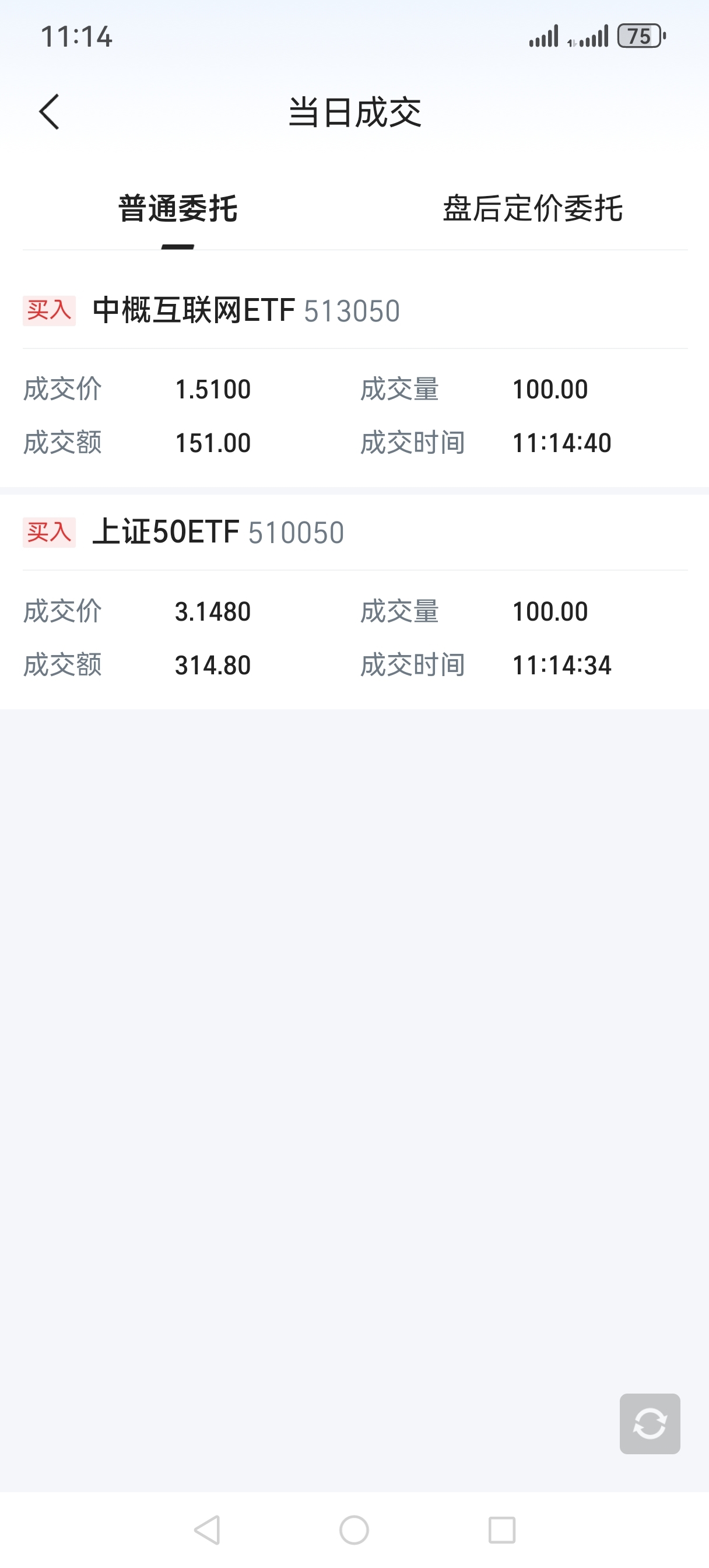The height and width of the screenshot is (1568, 709).
Task: Tap the 314.80 成交额 value
Action: 213,666
